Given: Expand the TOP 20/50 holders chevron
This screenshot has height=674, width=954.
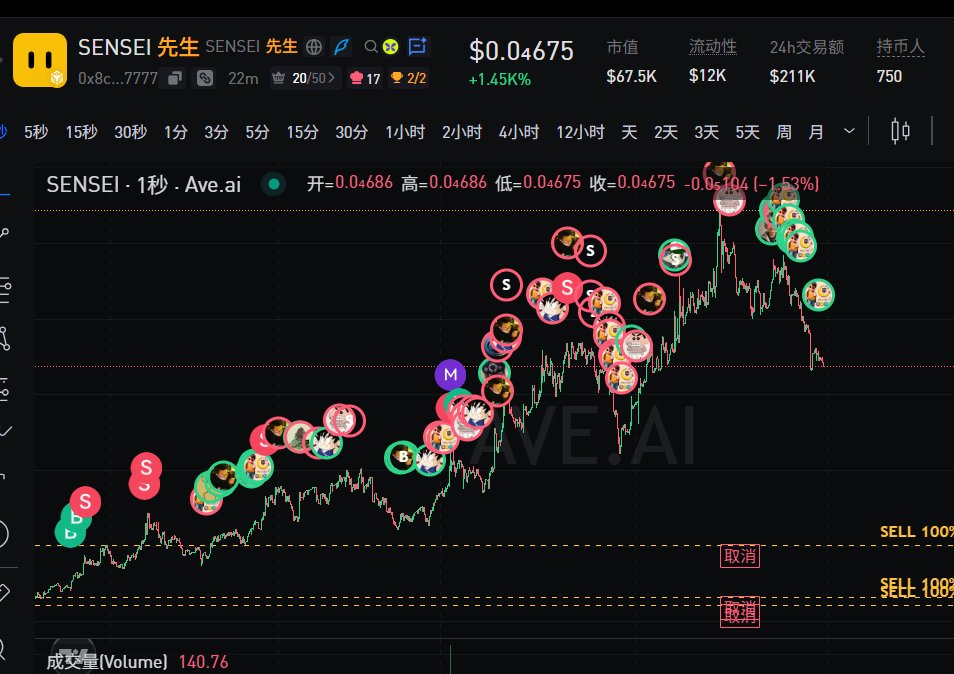Looking at the screenshot, I should [x=331, y=78].
